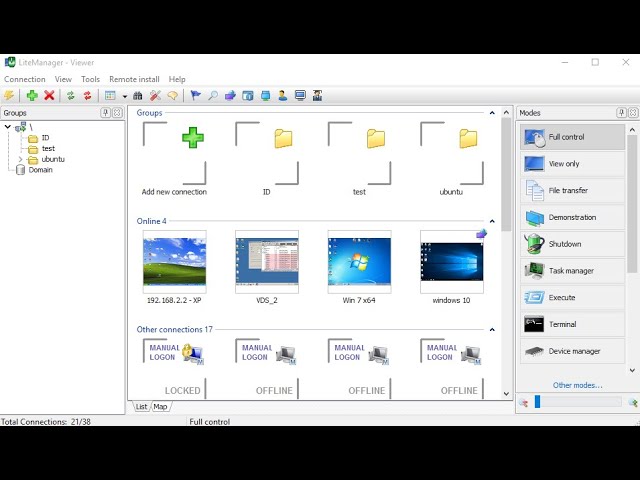640x480 pixels.
Task: Collapse the root node in Groups tree
Action: [x=7, y=127]
